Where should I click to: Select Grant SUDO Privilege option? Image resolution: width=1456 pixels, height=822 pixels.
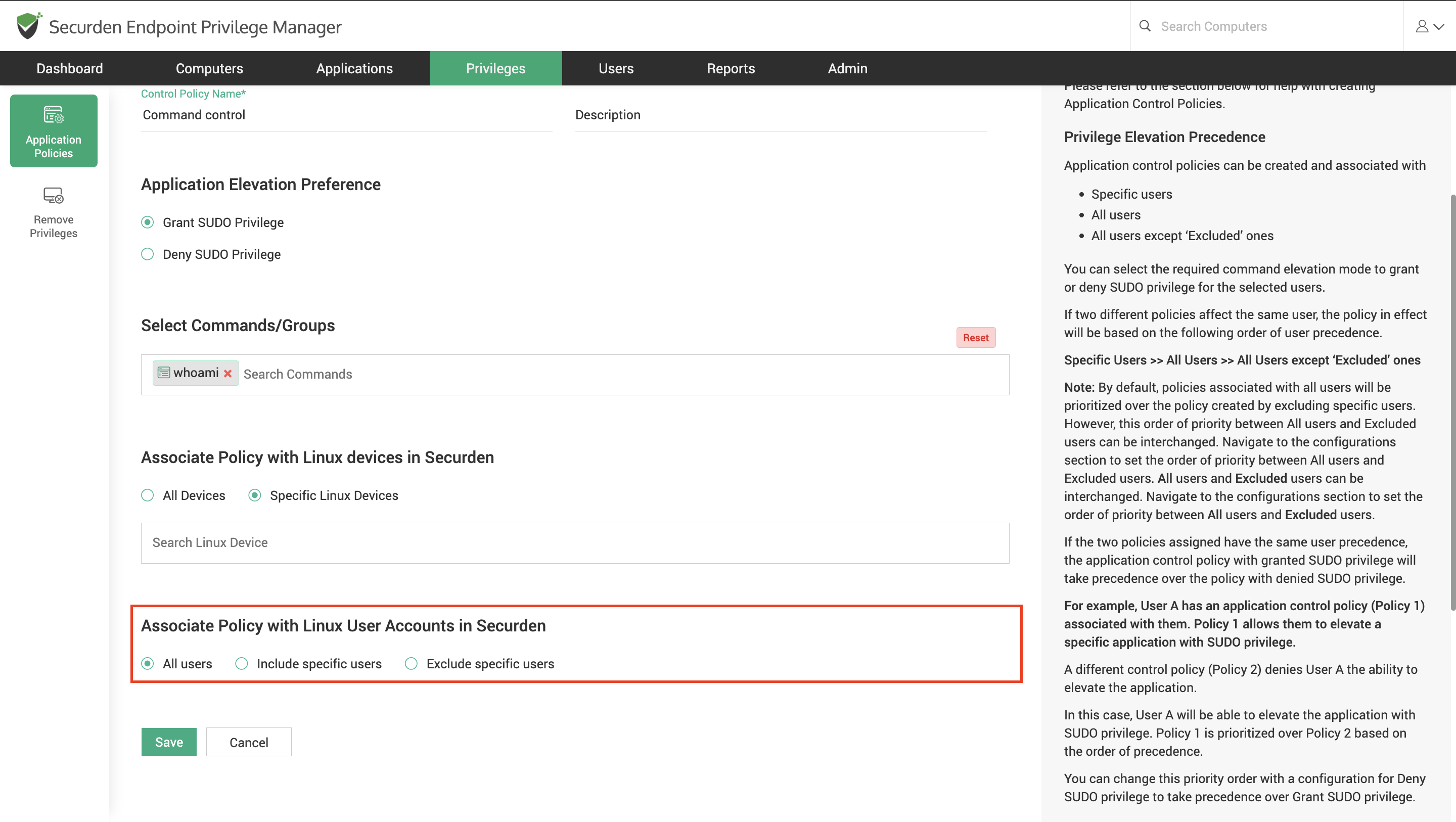148,222
